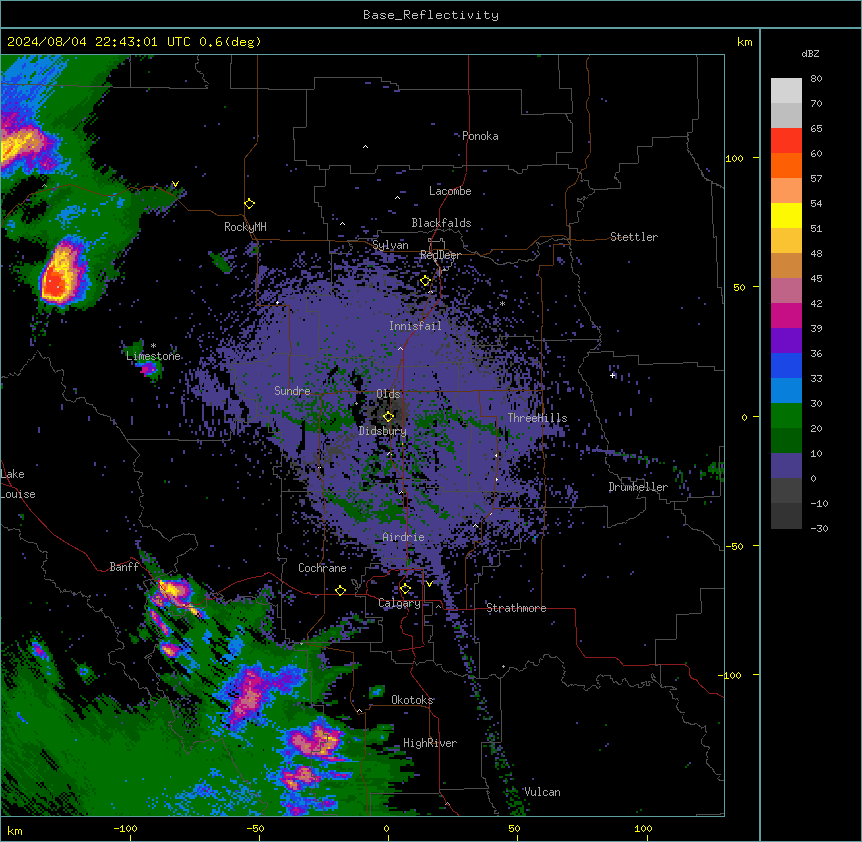
Task: Click the dBZ legend heading
Action: pos(810,53)
